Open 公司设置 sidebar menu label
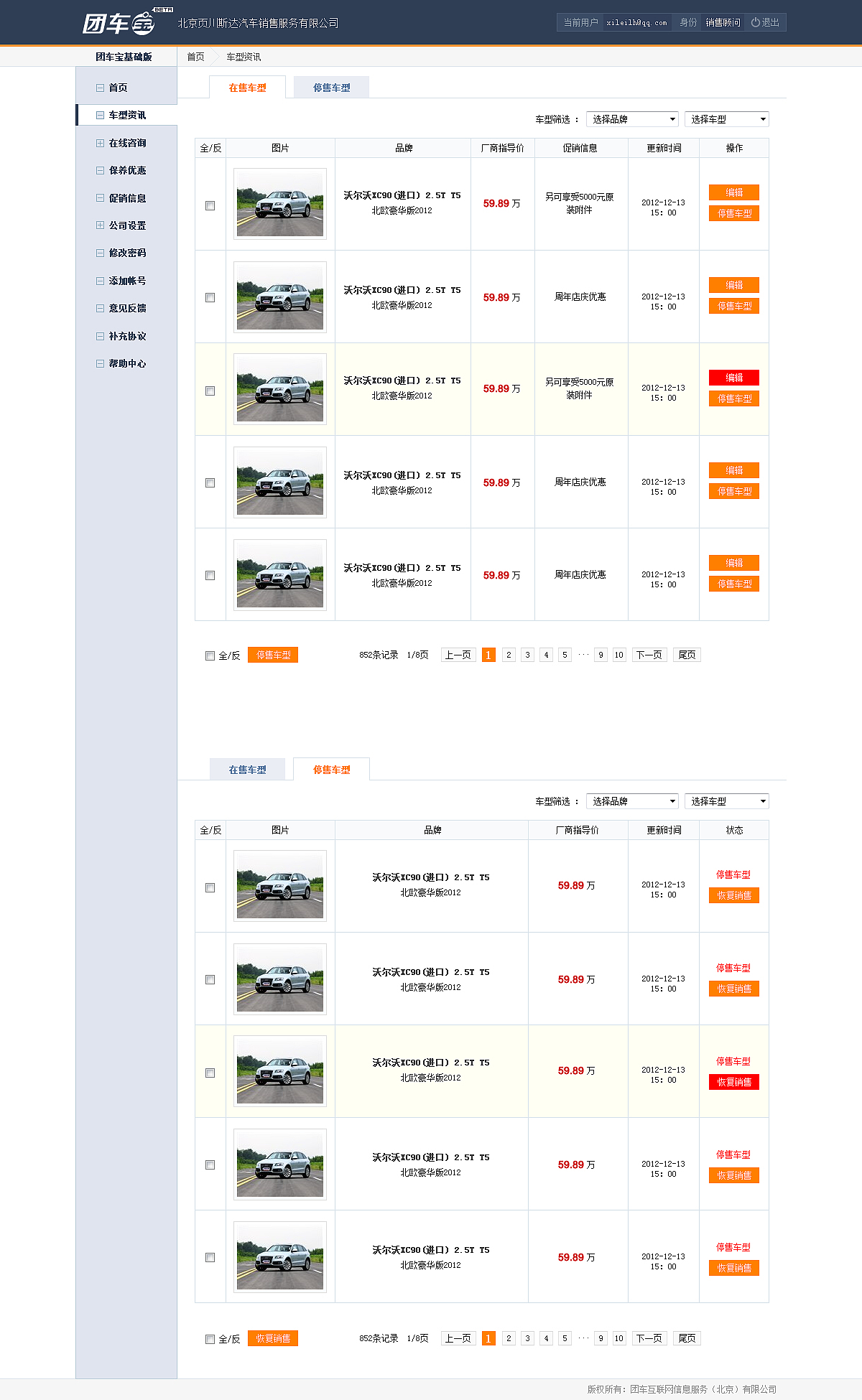The height and width of the screenshot is (1400, 862). [127, 225]
